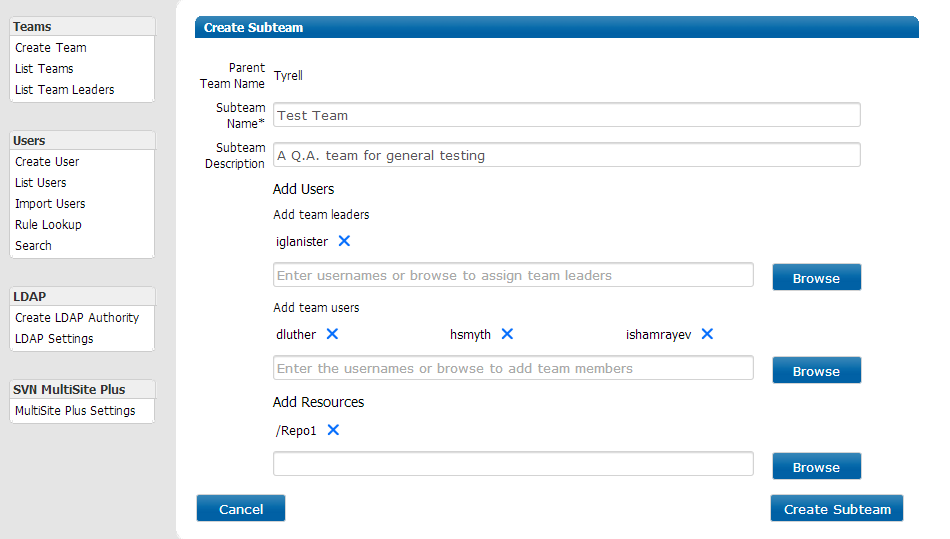Click the Create Subteam button
The width and height of the screenshot is (950, 539).
point(837,508)
